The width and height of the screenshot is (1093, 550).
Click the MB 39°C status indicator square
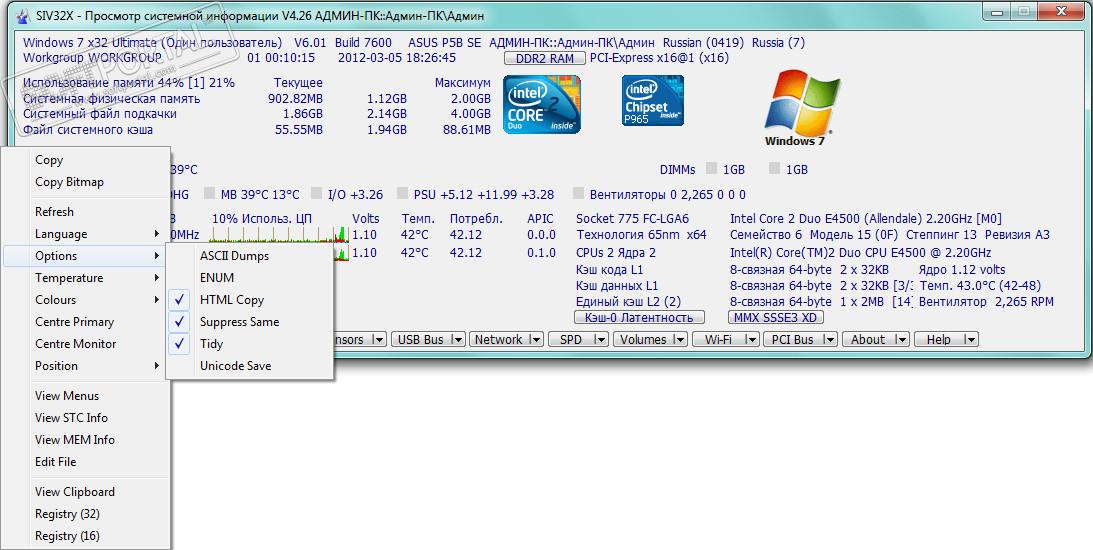coord(210,194)
